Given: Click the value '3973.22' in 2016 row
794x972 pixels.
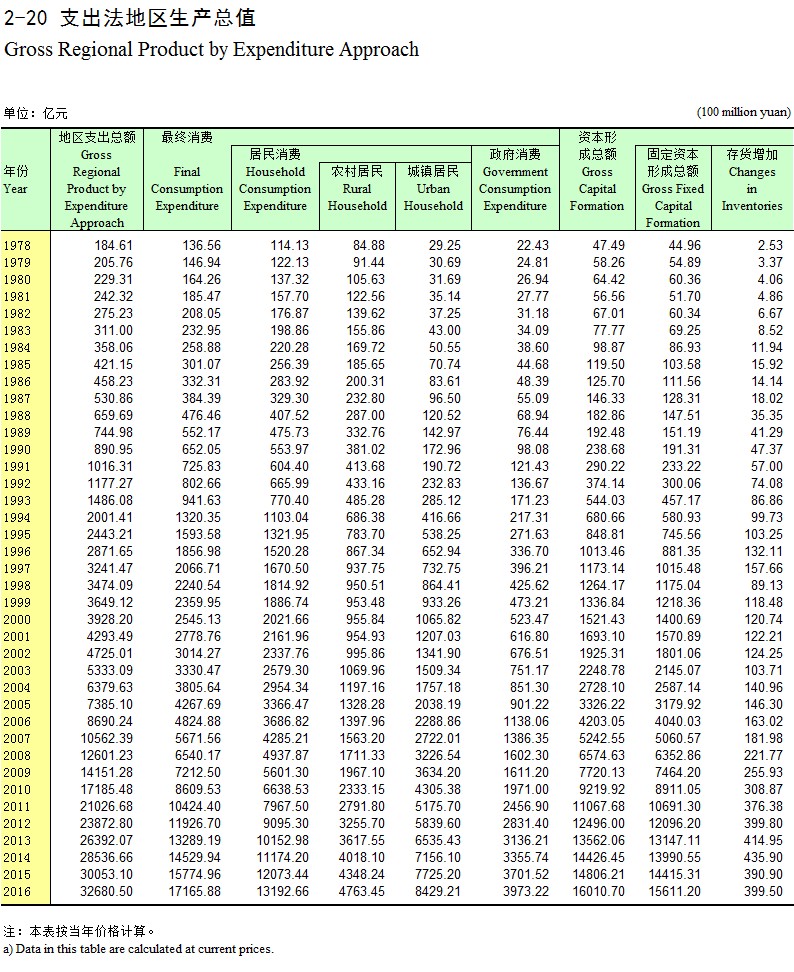Looking at the screenshot, I should [526, 891].
